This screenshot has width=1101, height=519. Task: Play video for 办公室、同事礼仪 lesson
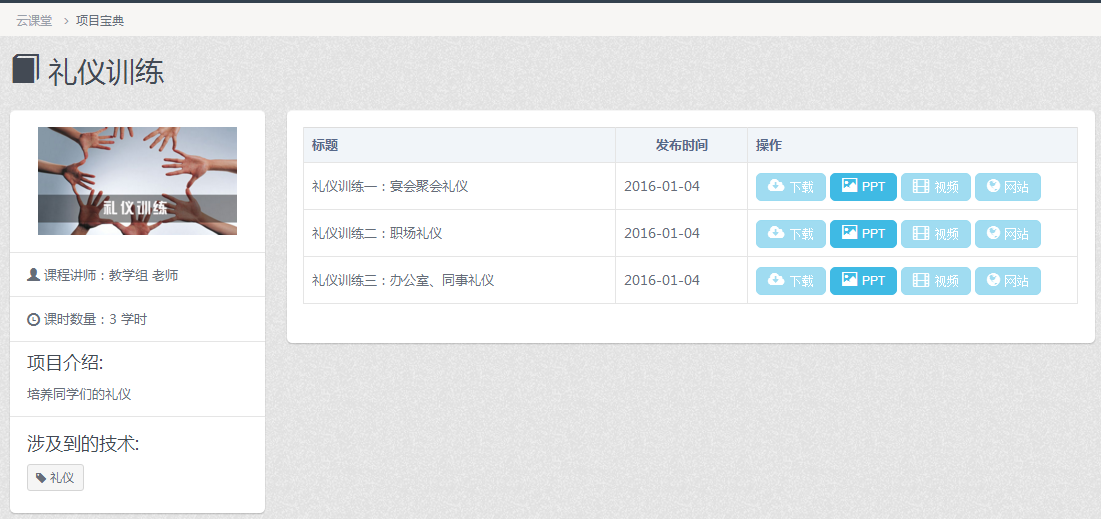coord(935,281)
